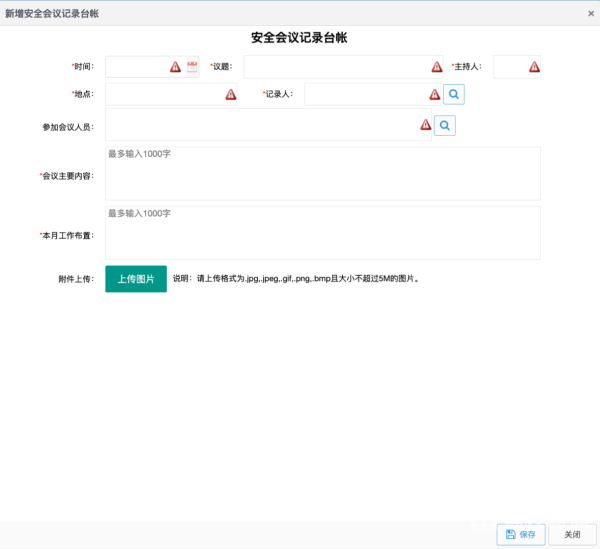Click the warning icon in 地点 field
The width and height of the screenshot is (600, 549).
coord(231,94)
